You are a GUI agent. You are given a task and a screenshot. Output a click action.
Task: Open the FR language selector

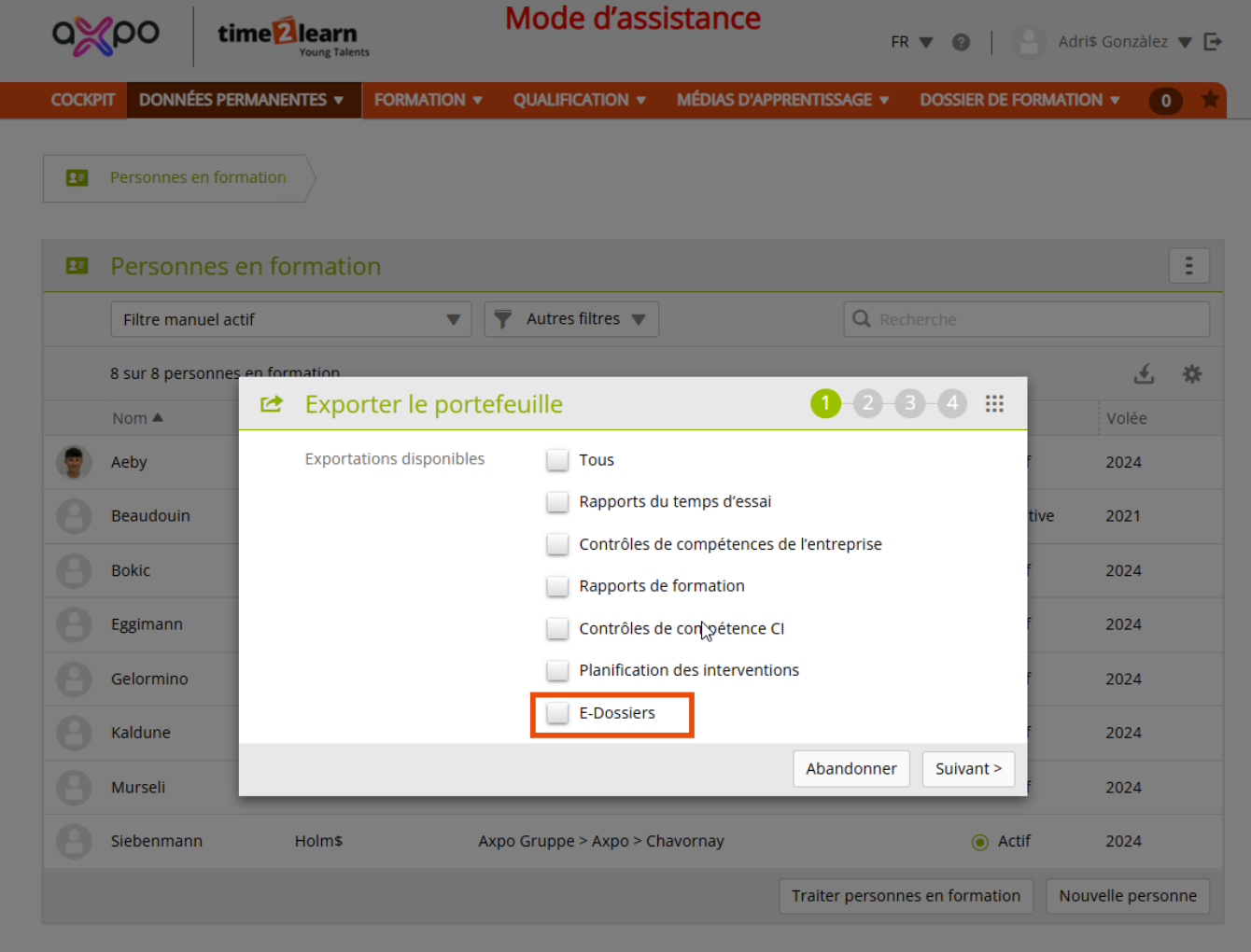pyautogui.click(x=911, y=42)
